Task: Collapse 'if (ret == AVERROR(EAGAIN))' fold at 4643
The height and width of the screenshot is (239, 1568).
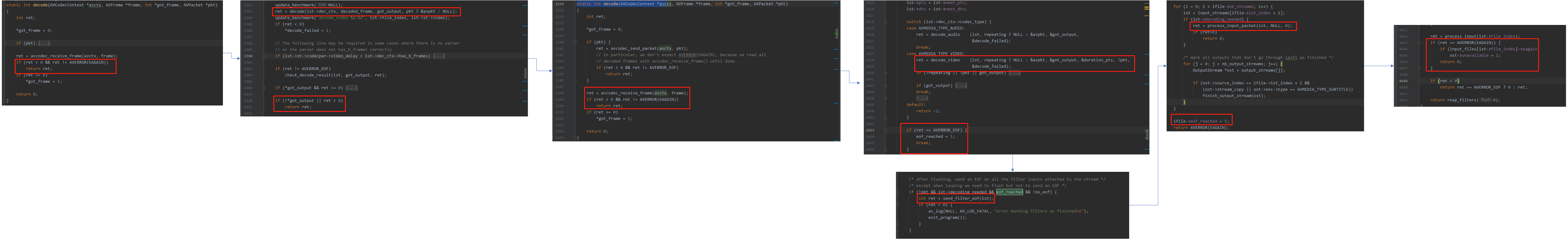Action: point(1419,43)
